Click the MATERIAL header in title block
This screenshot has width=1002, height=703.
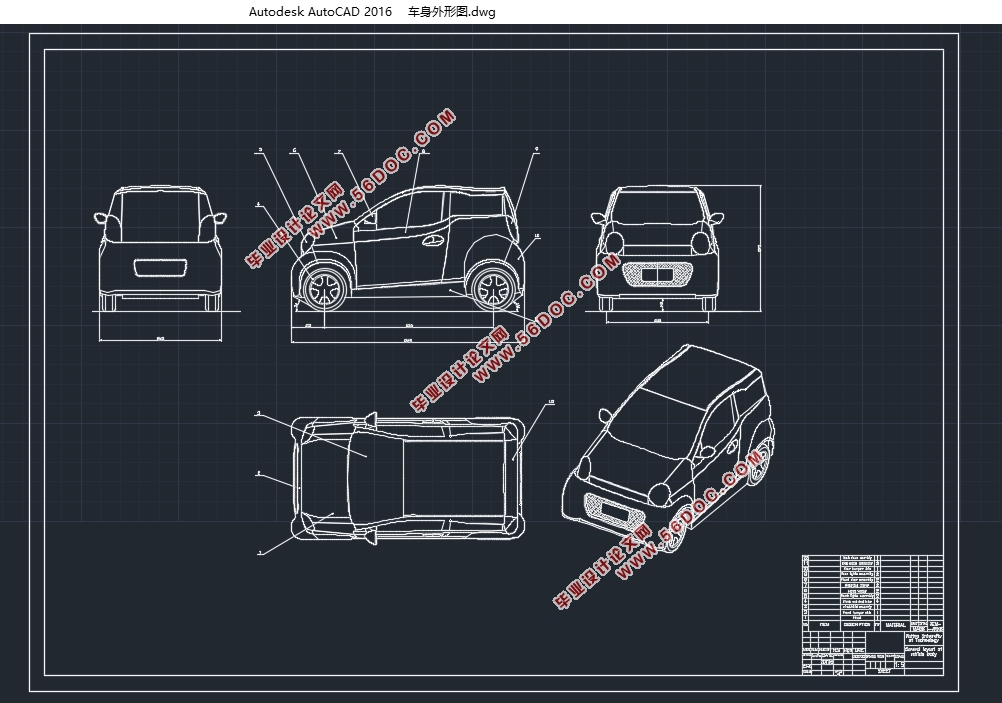coord(895,624)
